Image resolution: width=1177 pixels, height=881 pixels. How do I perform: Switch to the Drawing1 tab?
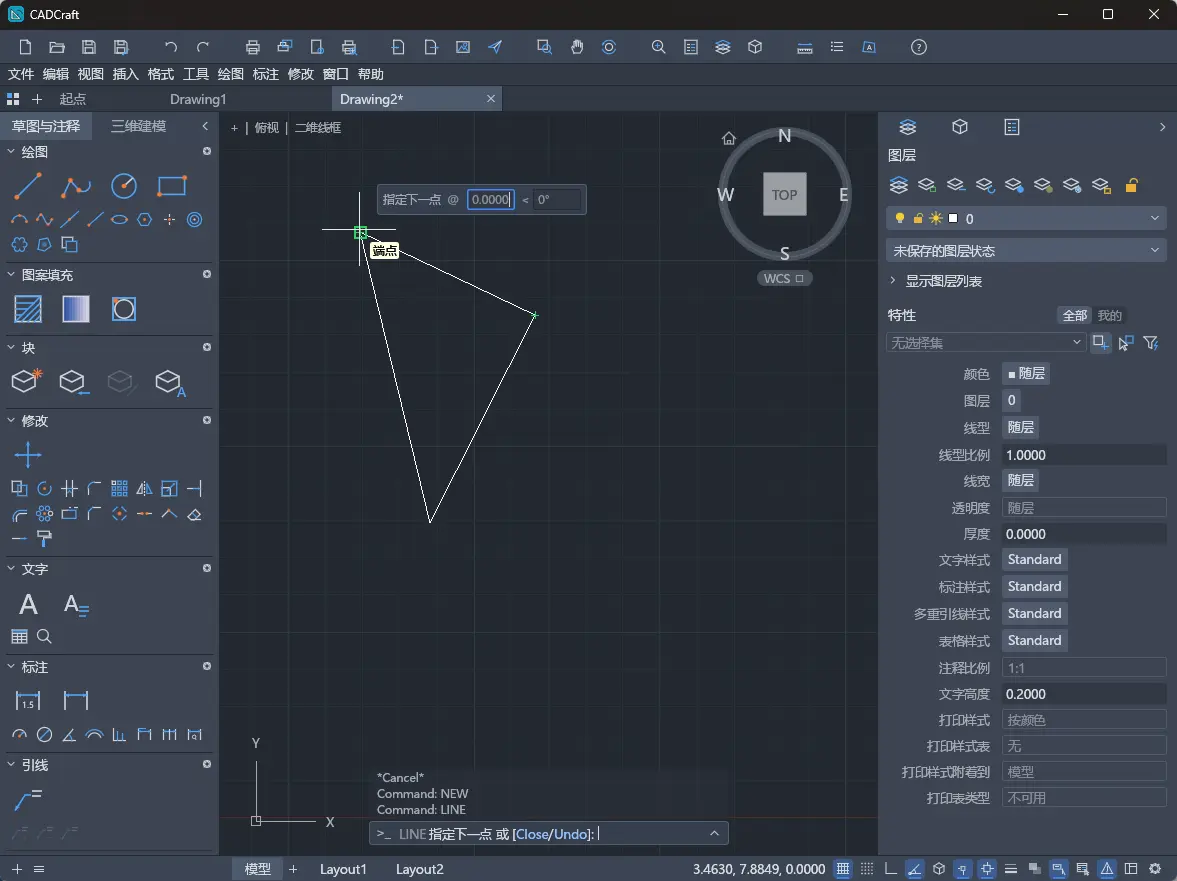click(198, 99)
